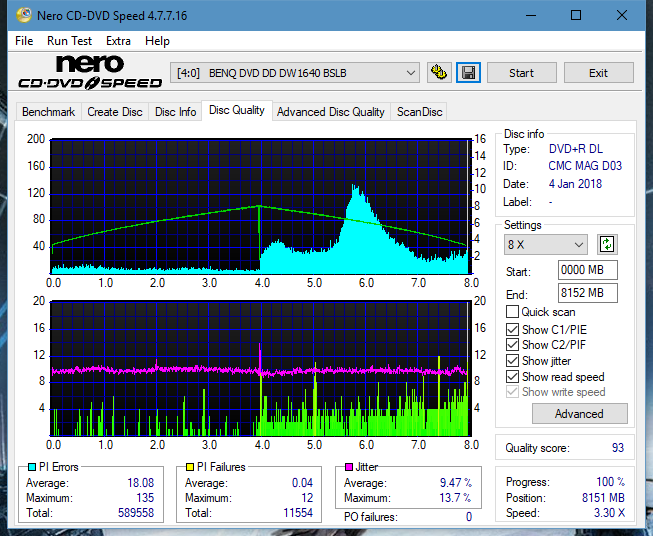653x536 pixels.
Task: Toggle Show jitter checkbox
Action: (x=512, y=361)
